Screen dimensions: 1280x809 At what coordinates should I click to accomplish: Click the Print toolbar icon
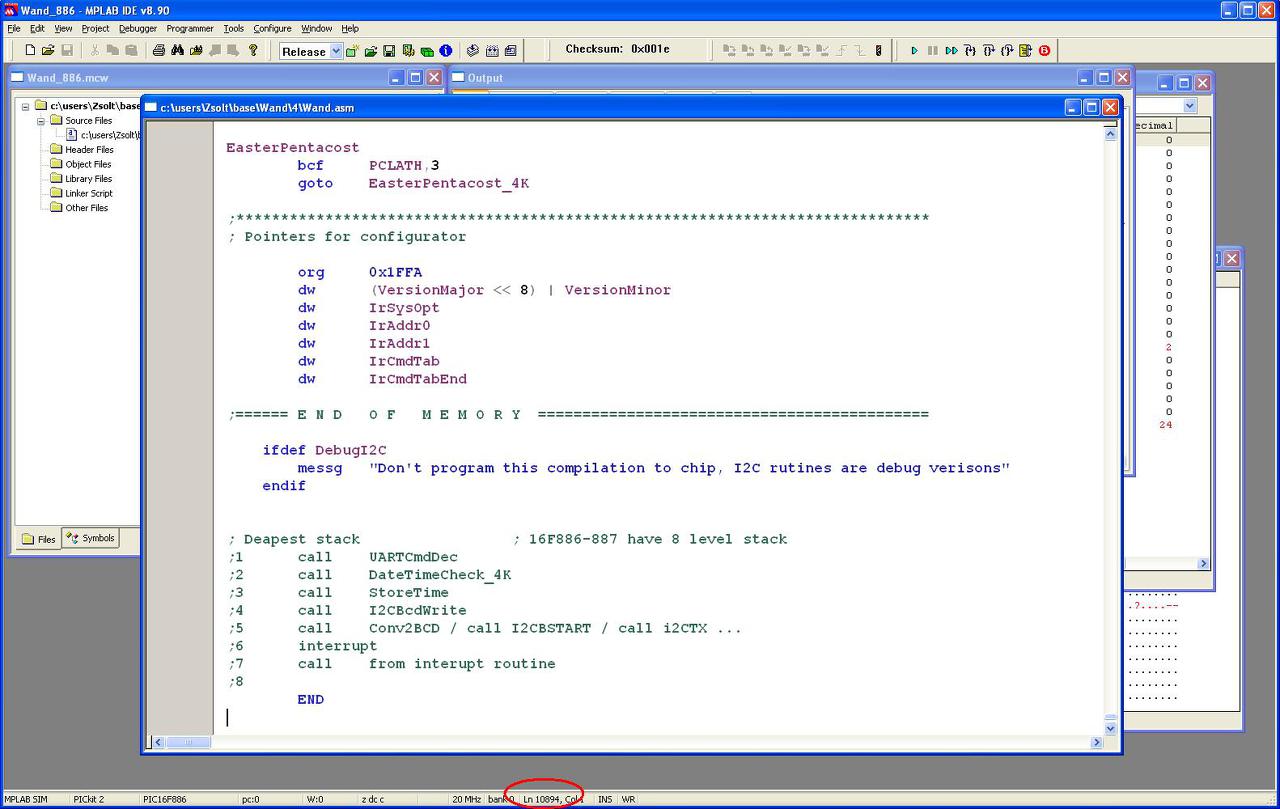pos(158,50)
